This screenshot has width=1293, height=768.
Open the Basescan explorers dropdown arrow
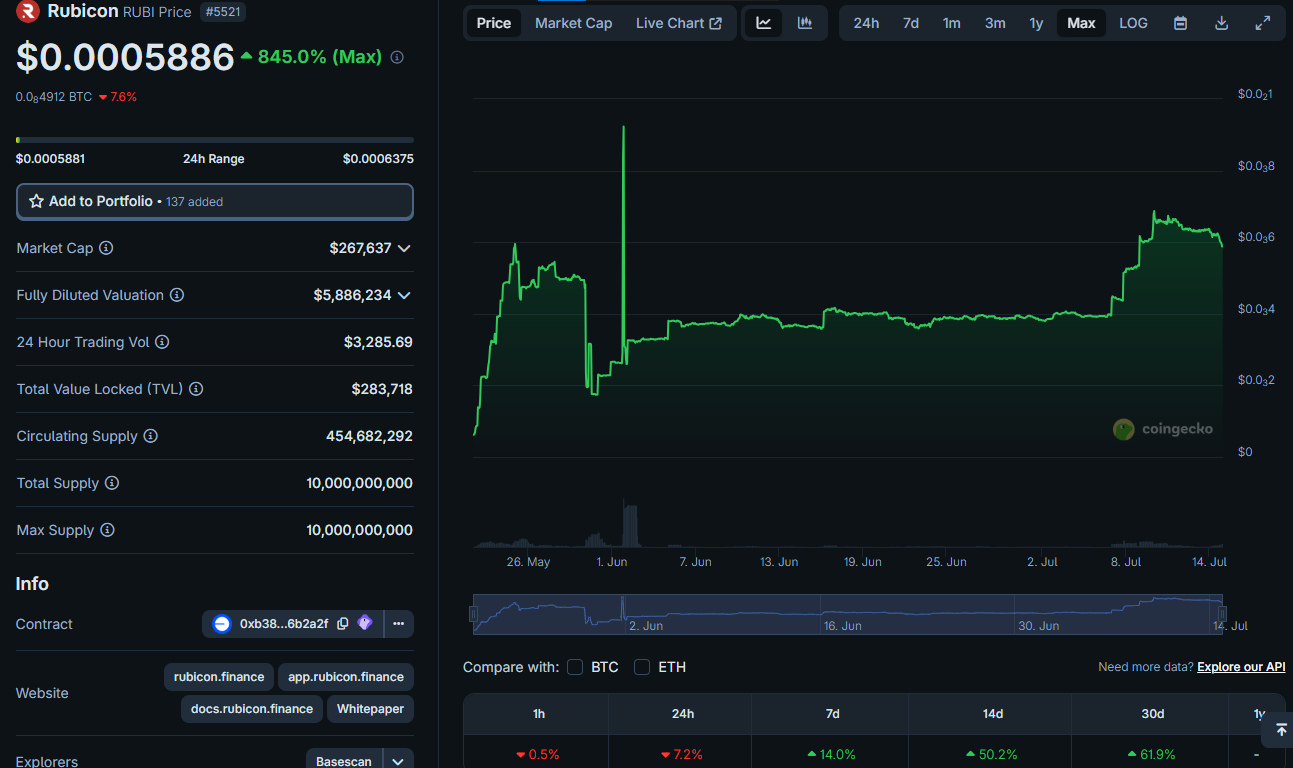click(x=398, y=761)
